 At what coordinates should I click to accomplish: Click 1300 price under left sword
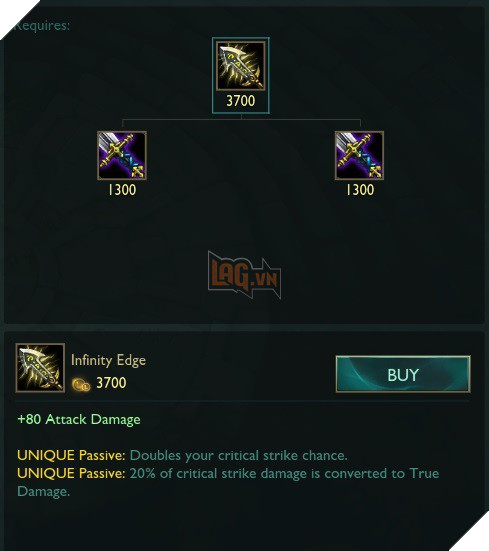[122, 190]
